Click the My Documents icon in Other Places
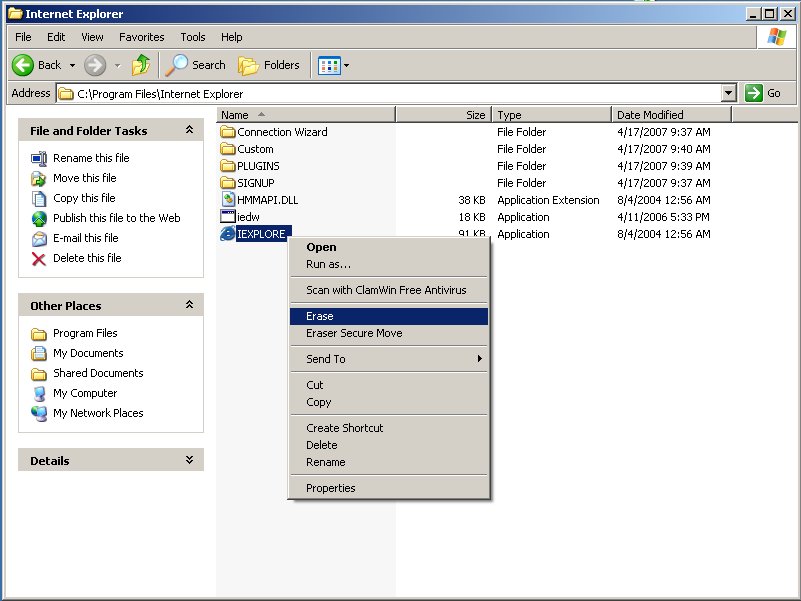This screenshot has height=601, width=801. pos(39,354)
